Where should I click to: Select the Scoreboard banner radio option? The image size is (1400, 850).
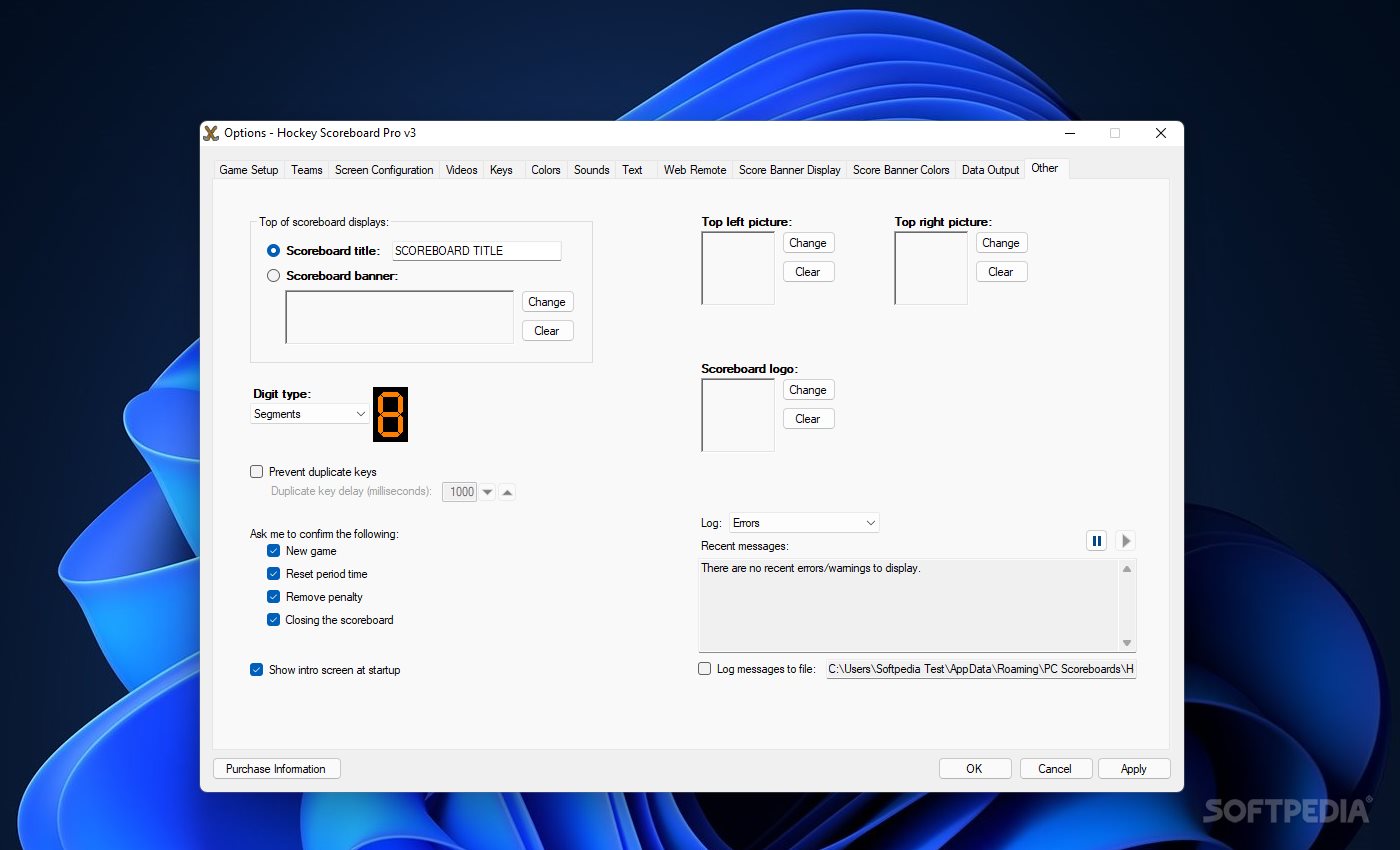(x=274, y=276)
